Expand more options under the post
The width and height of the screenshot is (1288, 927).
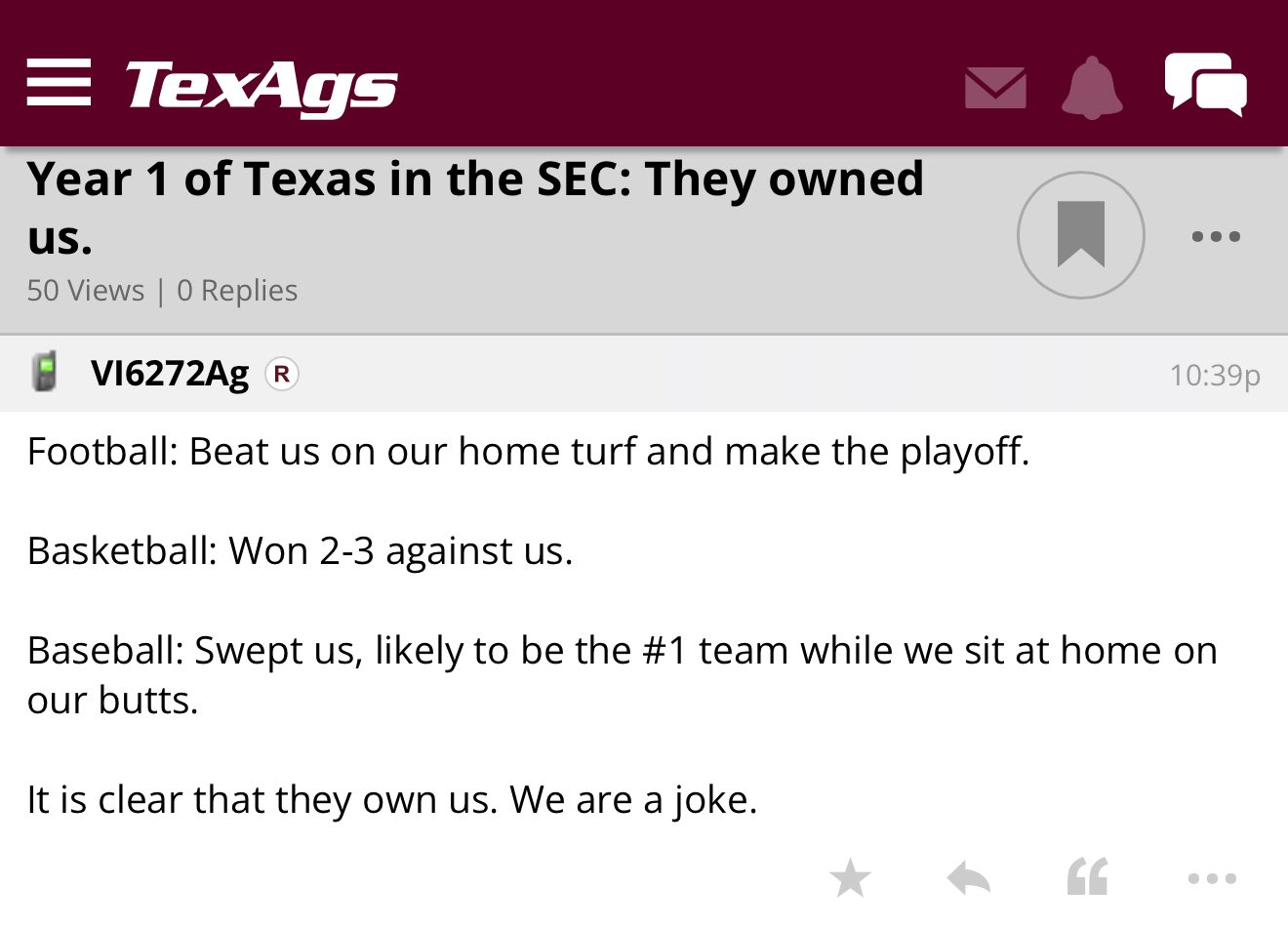pyautogui.click(x=1212, y=879)
